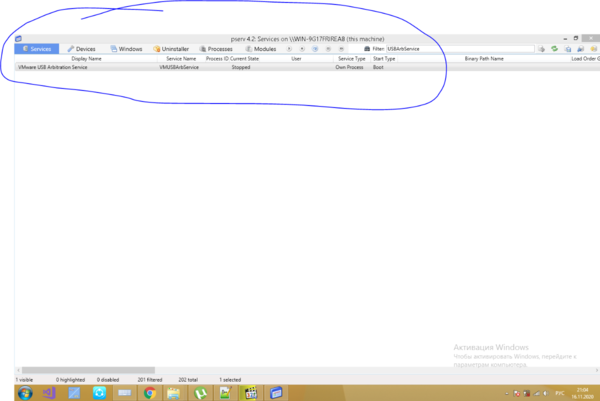600x401 pixels.
Task: Click the Process ID column header
Action: point(217,59)
